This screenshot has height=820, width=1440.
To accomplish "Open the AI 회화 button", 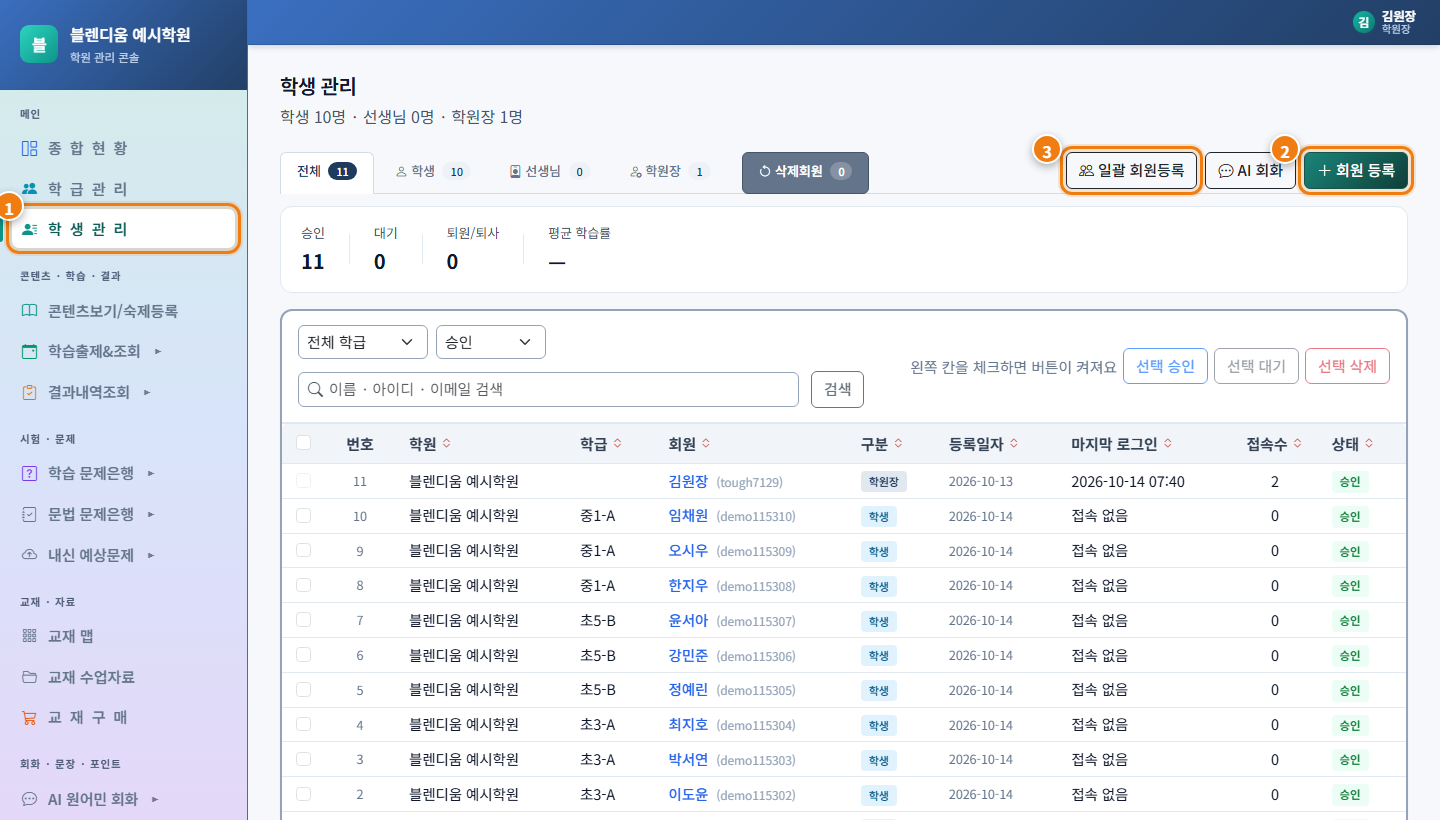I will coord(1250,171).
